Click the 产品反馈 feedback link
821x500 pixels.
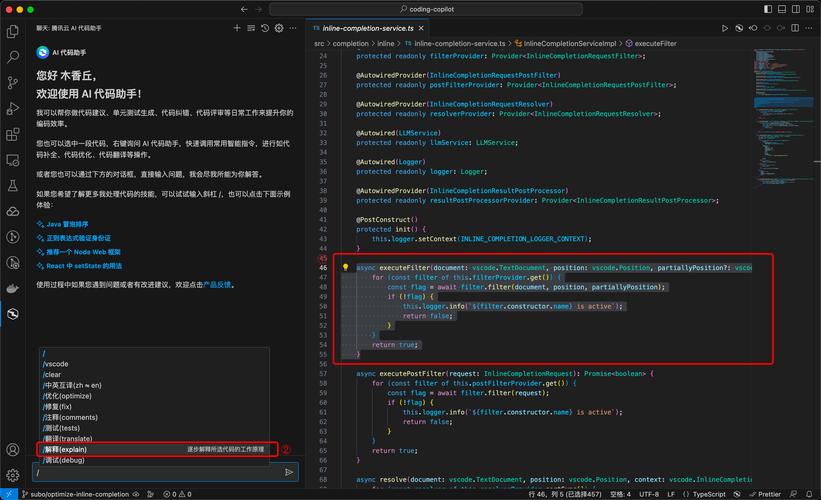click(217, 285)
